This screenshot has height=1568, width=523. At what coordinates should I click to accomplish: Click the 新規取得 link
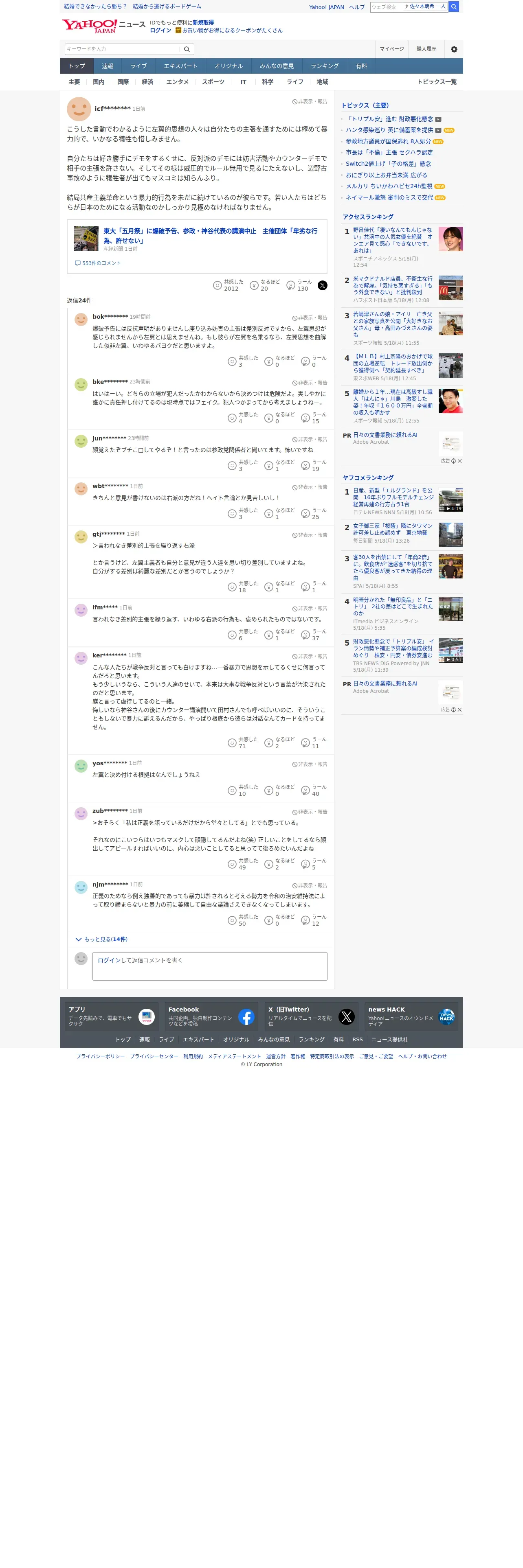coord(203,22)
